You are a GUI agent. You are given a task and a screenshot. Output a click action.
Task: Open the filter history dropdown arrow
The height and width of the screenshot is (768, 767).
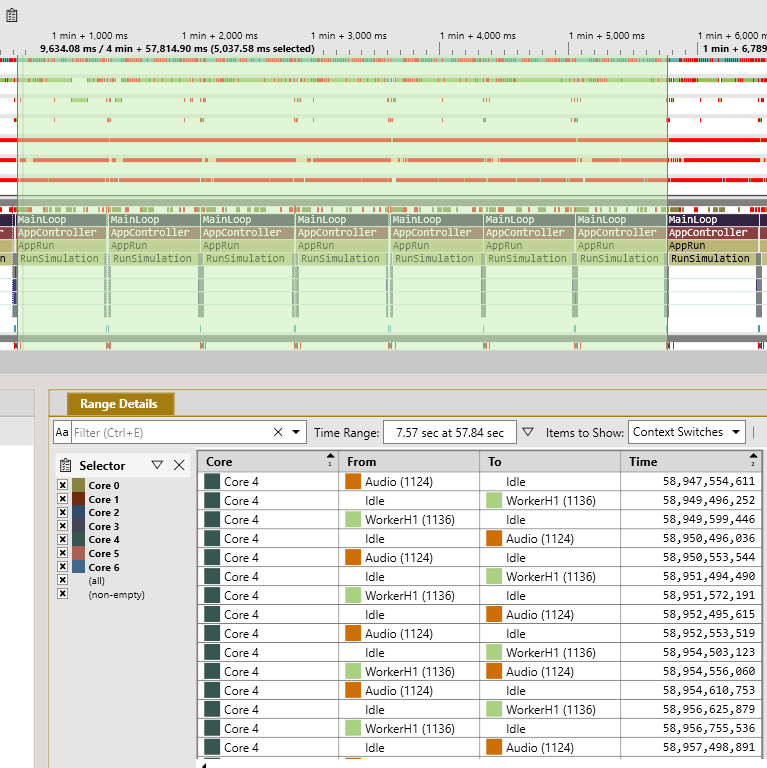(296, 432)
